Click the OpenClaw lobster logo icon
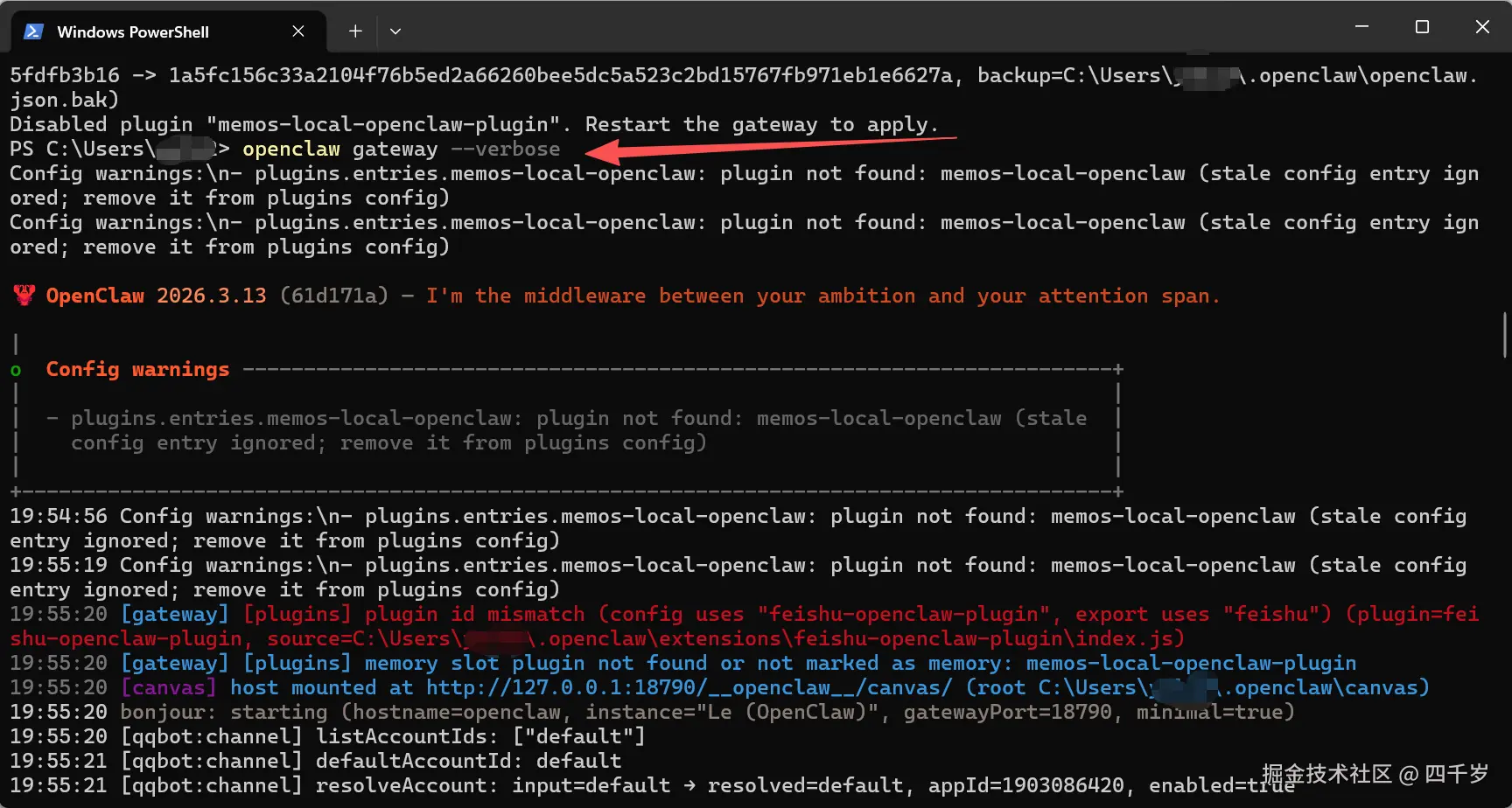This screenshot has width=1512, height=808. click(24, 296)
